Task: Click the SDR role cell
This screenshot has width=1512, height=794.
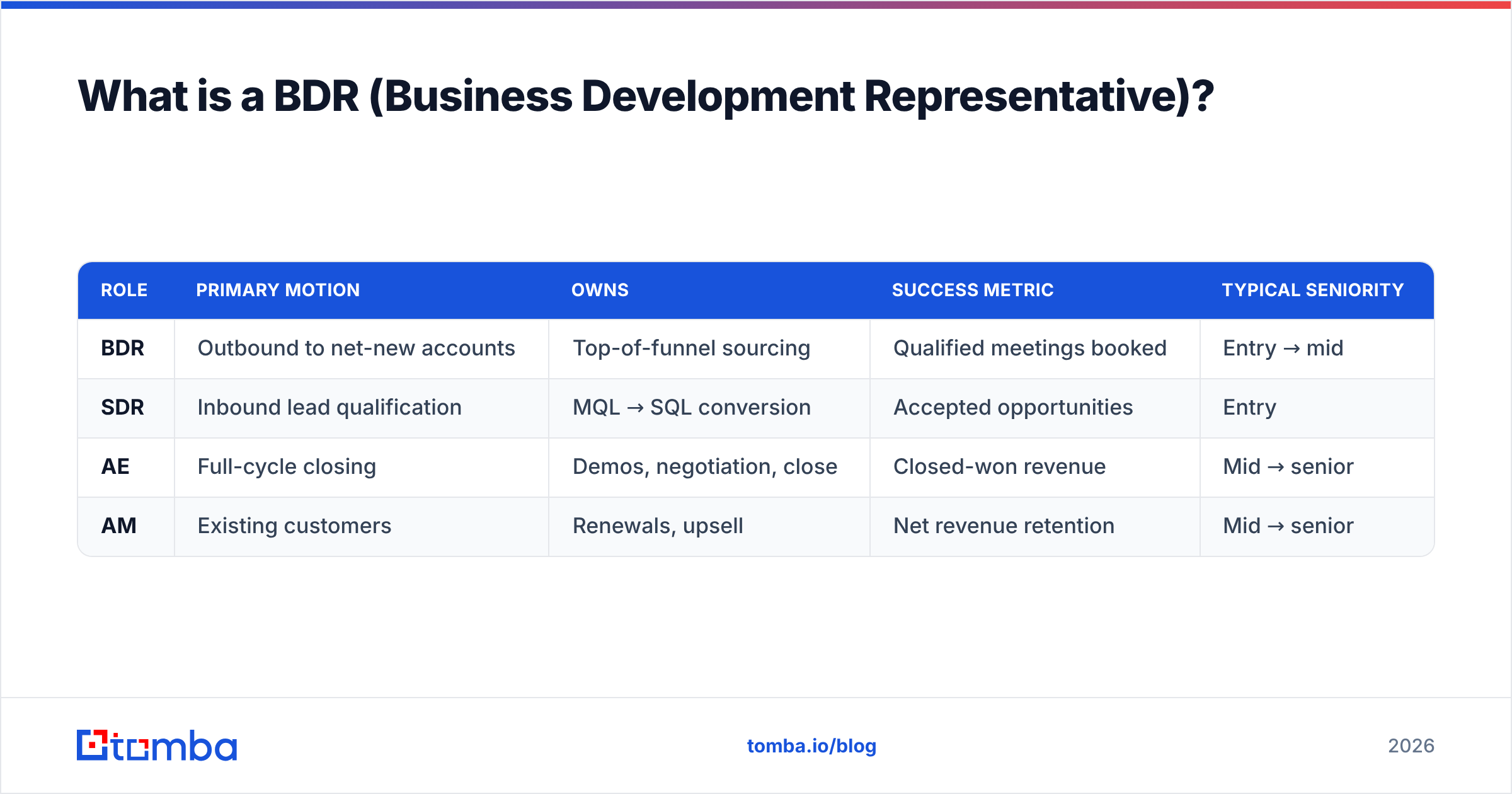Action: click(126, 408)
